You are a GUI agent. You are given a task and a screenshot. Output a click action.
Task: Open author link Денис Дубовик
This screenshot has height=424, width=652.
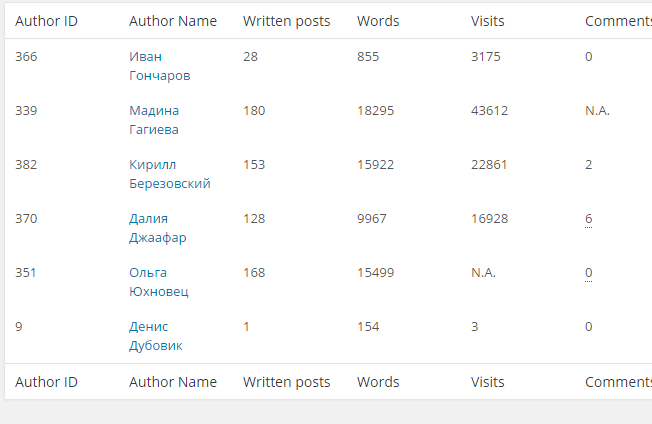[x=156, y=336]
